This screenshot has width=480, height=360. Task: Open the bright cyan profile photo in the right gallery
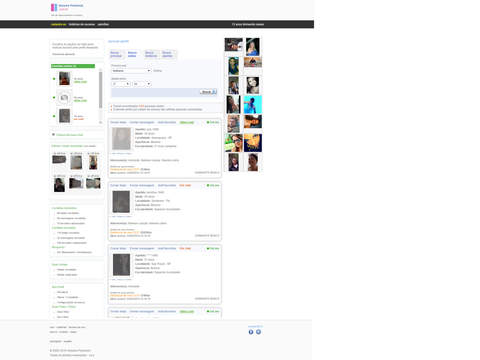[253, 105]
